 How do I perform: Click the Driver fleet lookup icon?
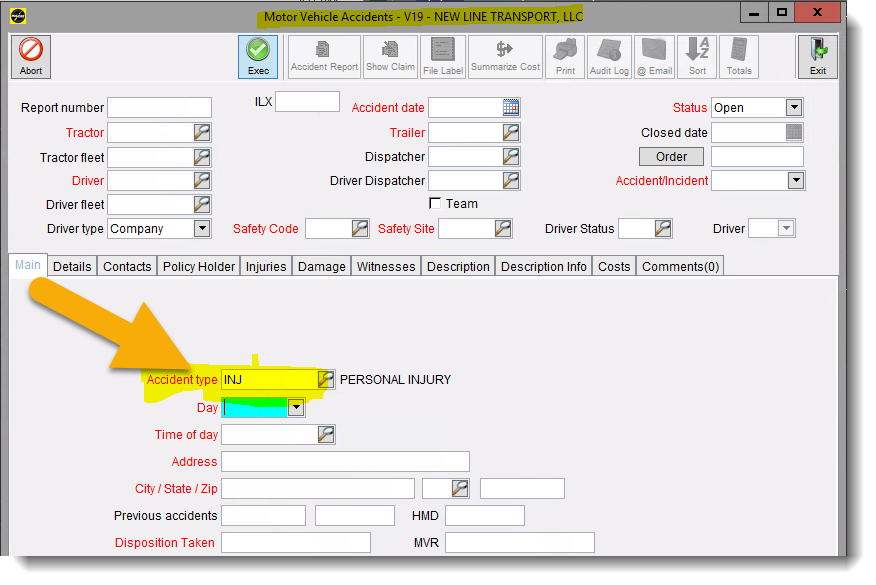click(202, 204)
